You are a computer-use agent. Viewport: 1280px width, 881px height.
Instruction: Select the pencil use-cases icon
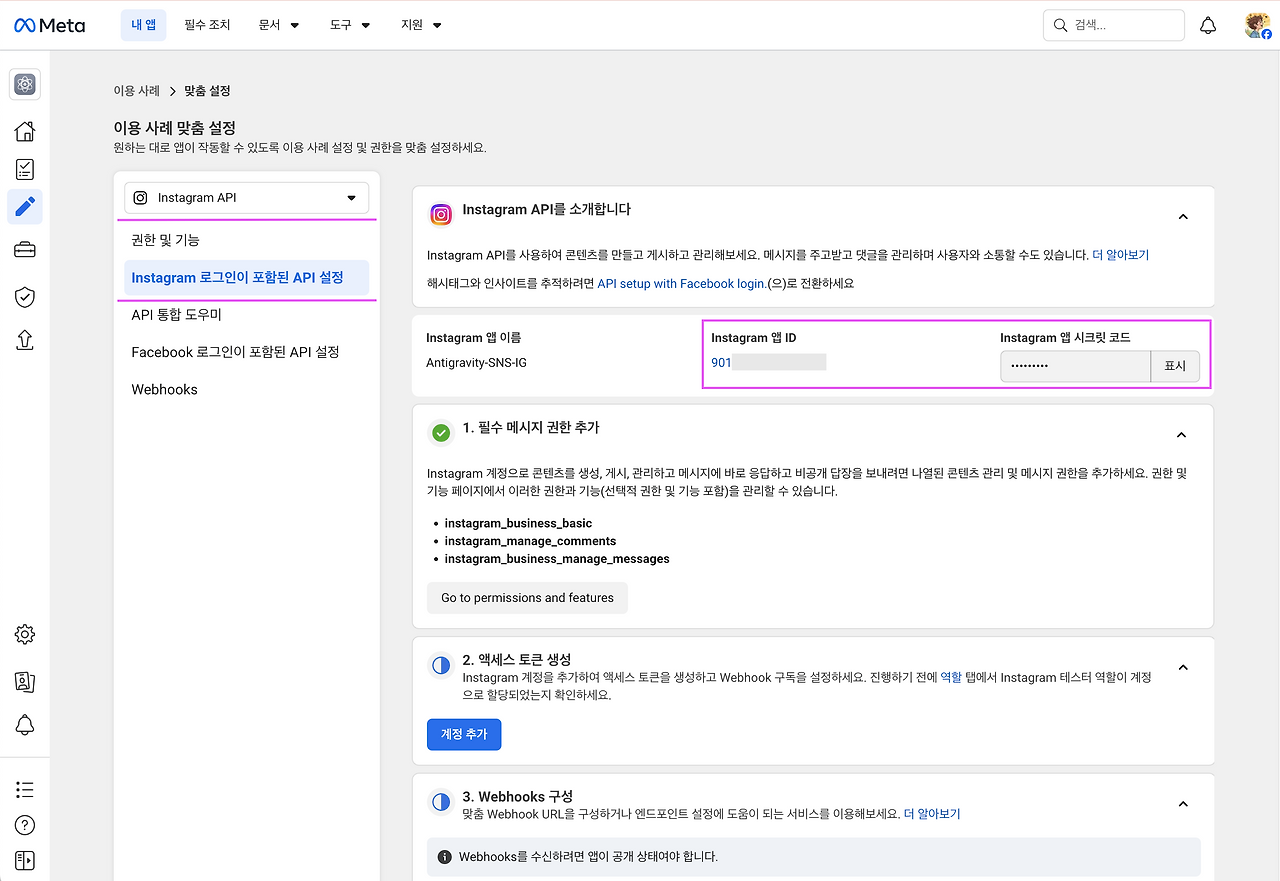(25, 207)
